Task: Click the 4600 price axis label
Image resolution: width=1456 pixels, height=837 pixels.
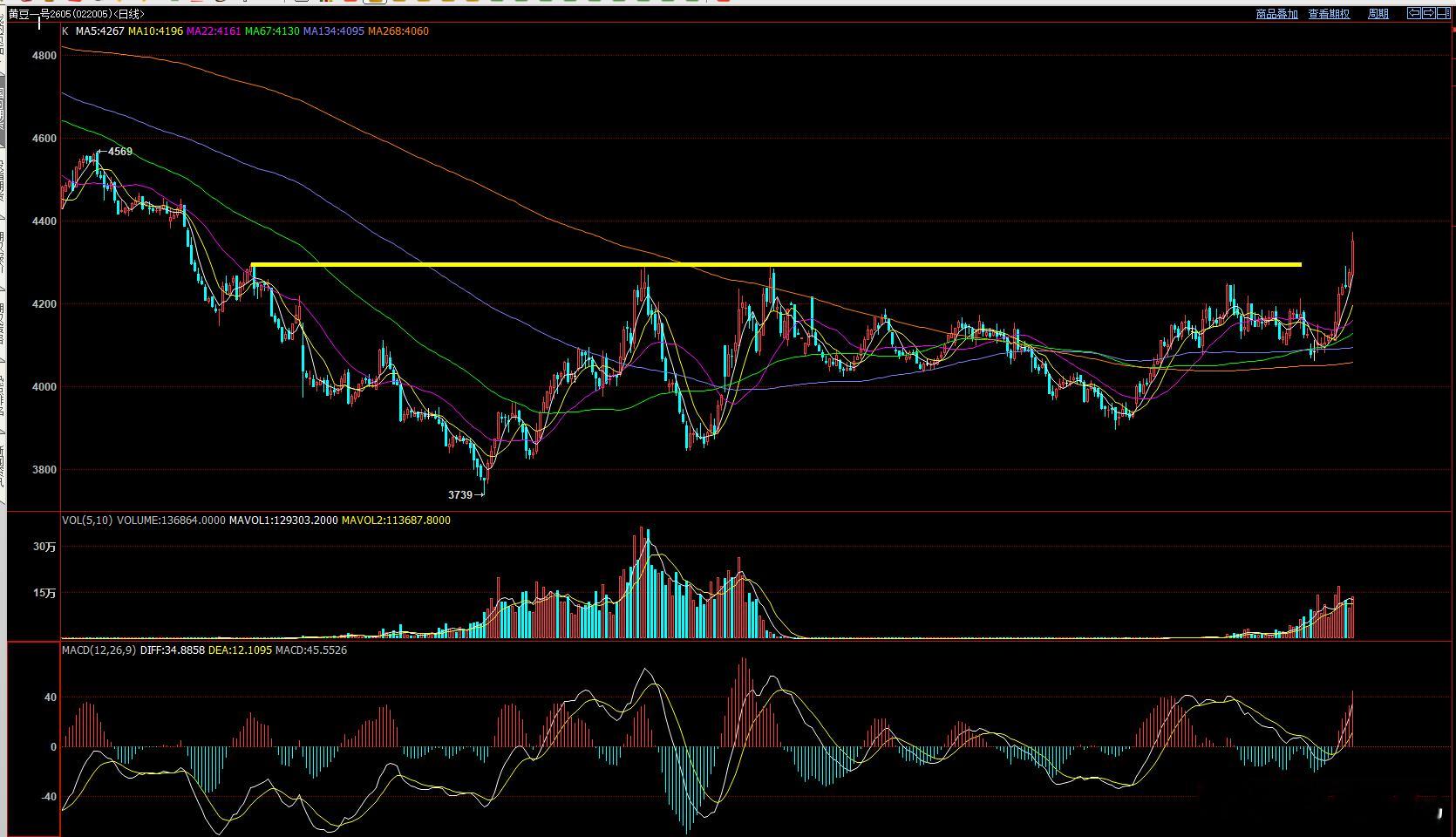Action: point(44,139)
